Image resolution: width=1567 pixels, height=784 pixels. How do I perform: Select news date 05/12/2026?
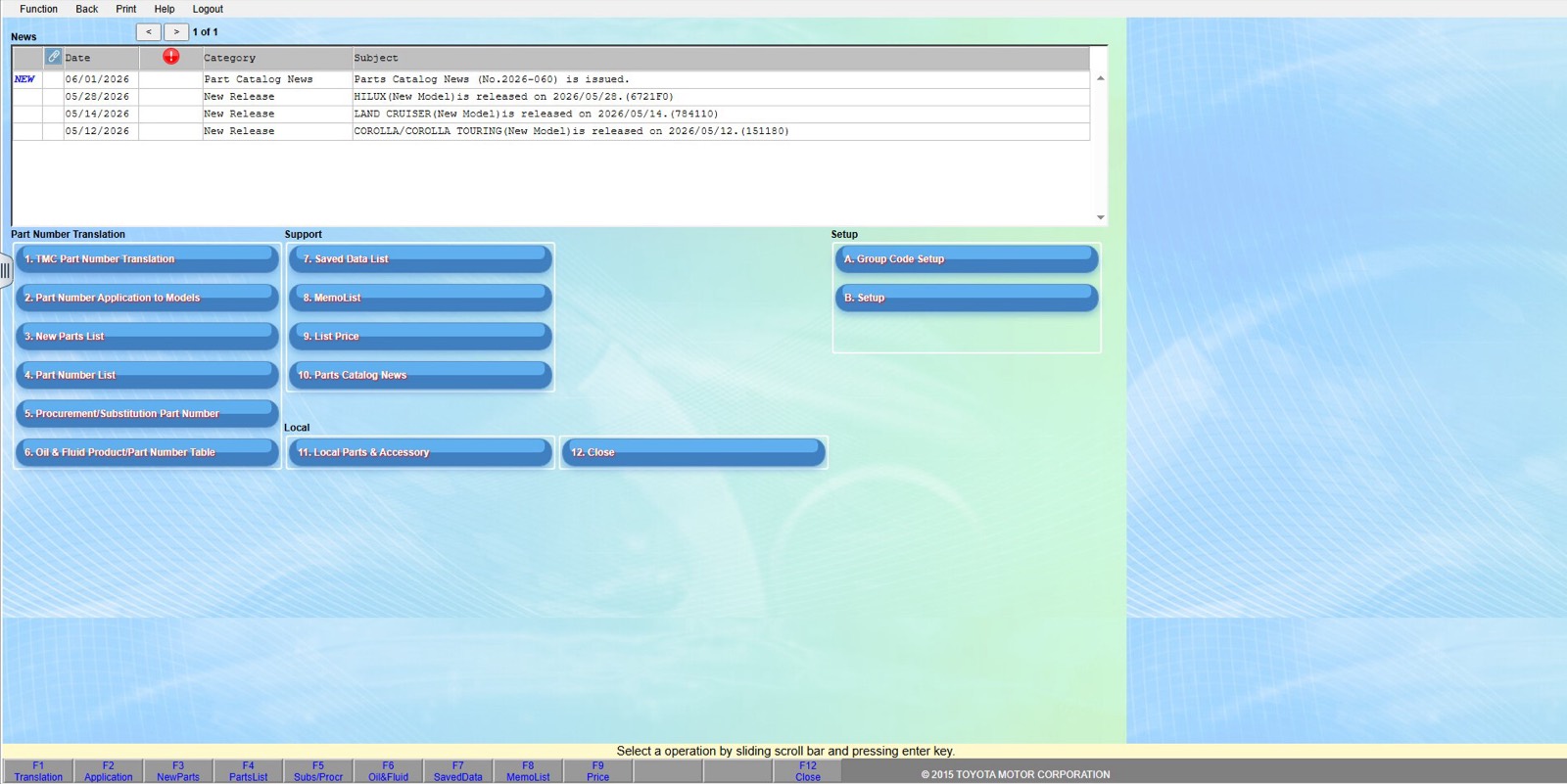point(98,131)
